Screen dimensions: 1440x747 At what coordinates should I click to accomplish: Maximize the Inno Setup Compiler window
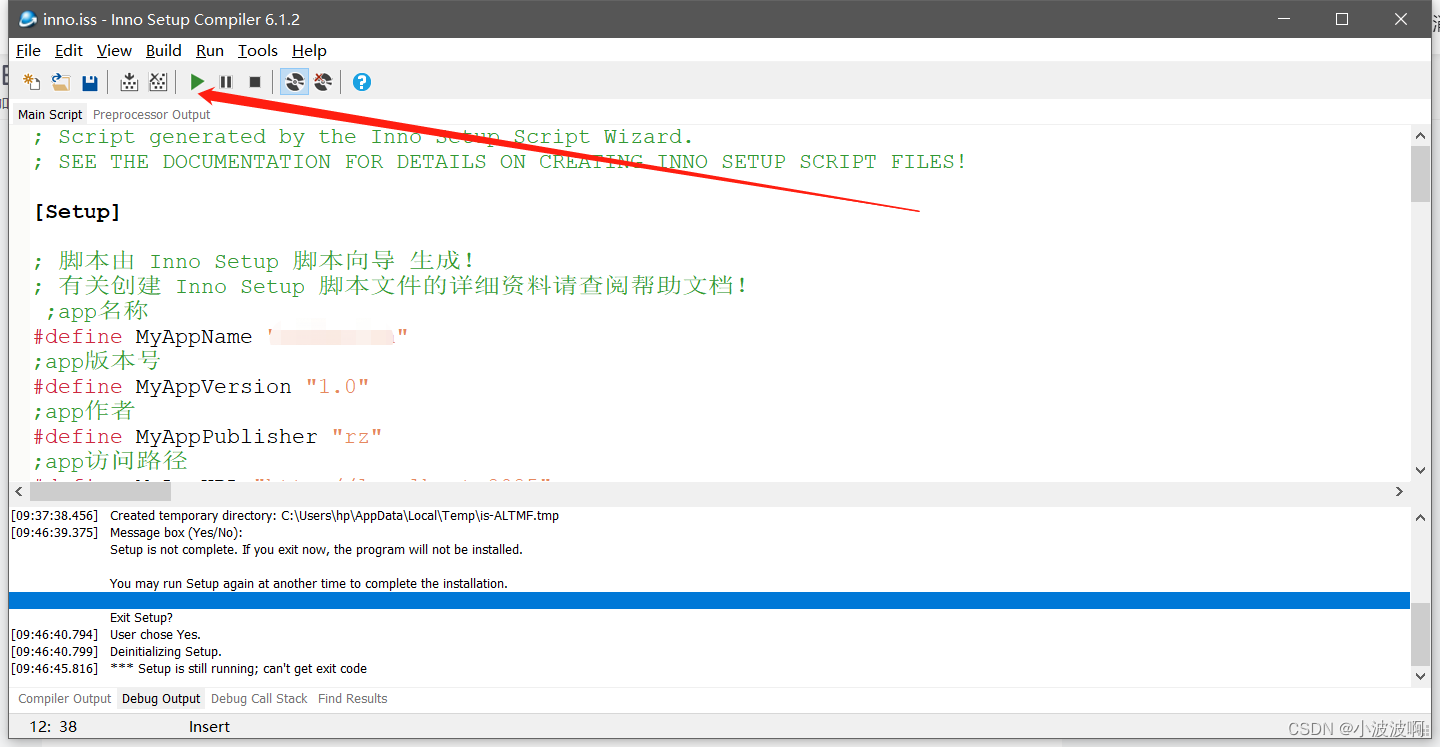point(1342,19)
